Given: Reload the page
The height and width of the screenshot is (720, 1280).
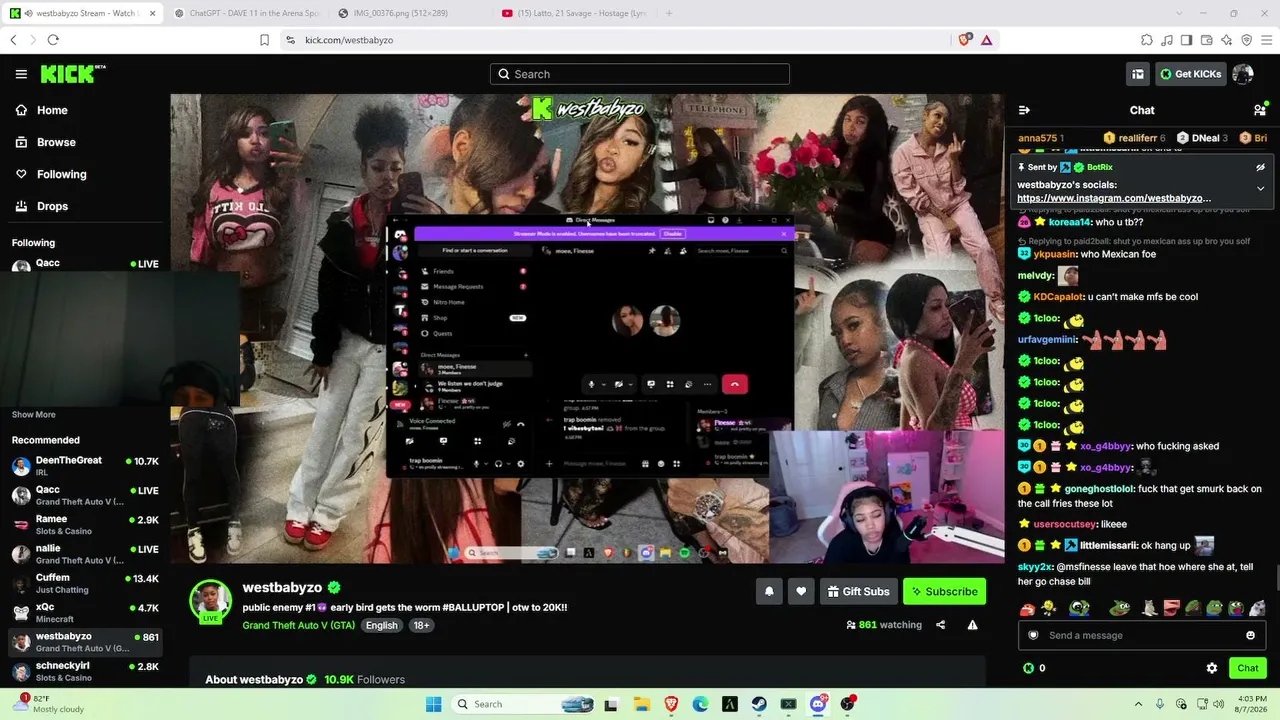Looking at the screenshot, I should coord(53,40).
